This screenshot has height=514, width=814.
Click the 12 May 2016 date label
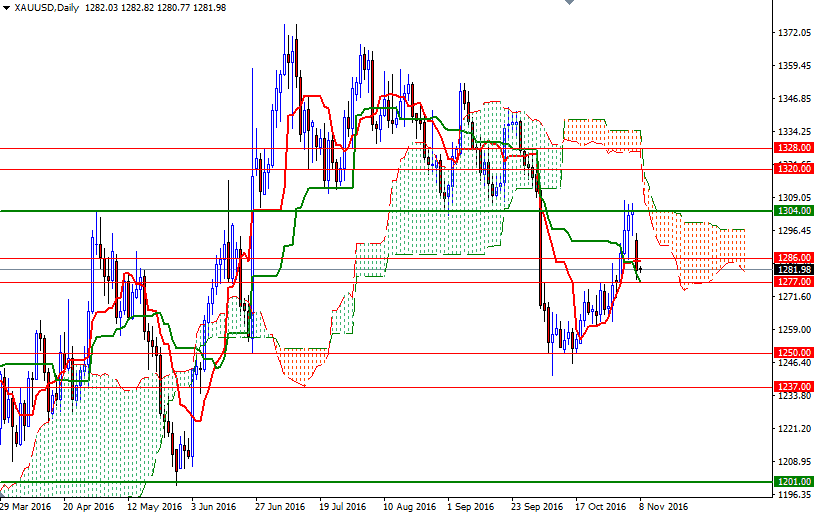(x=155, y=506)
